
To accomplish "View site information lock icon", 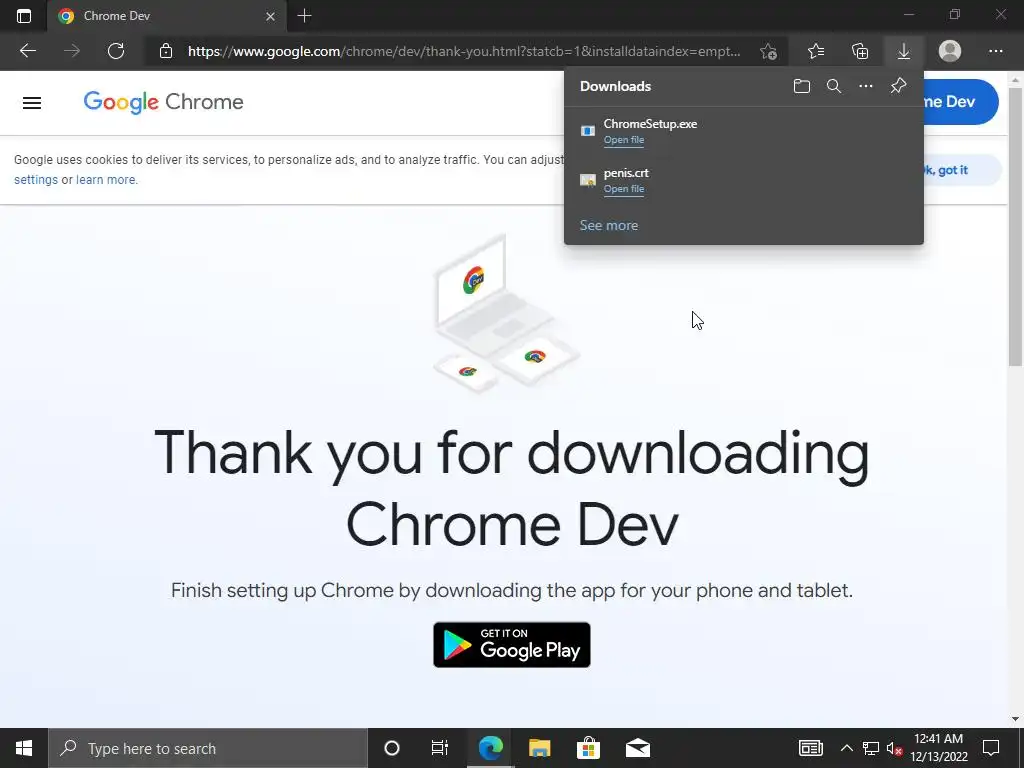I will coord(166,51).
